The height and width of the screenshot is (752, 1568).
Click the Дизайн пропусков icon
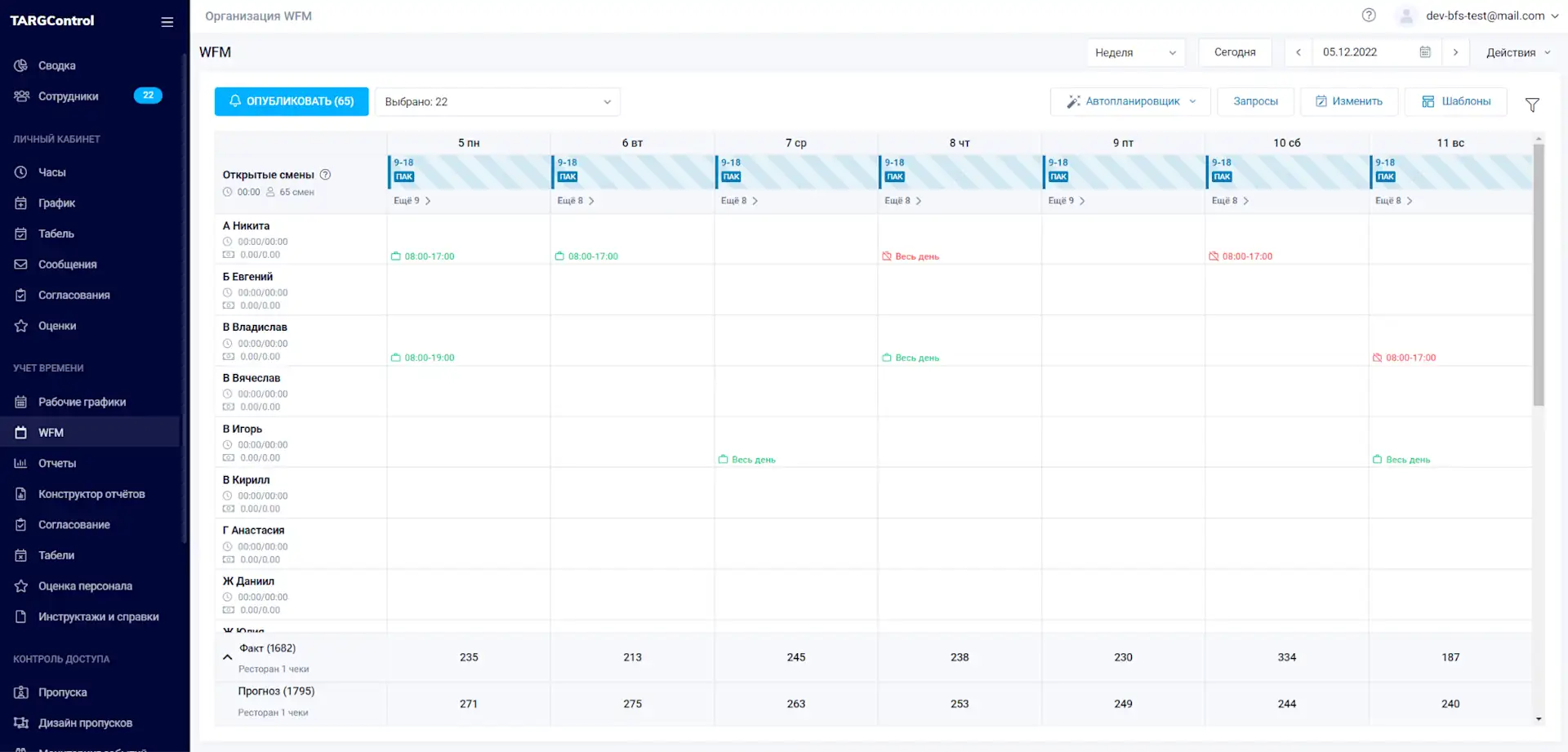21,723
